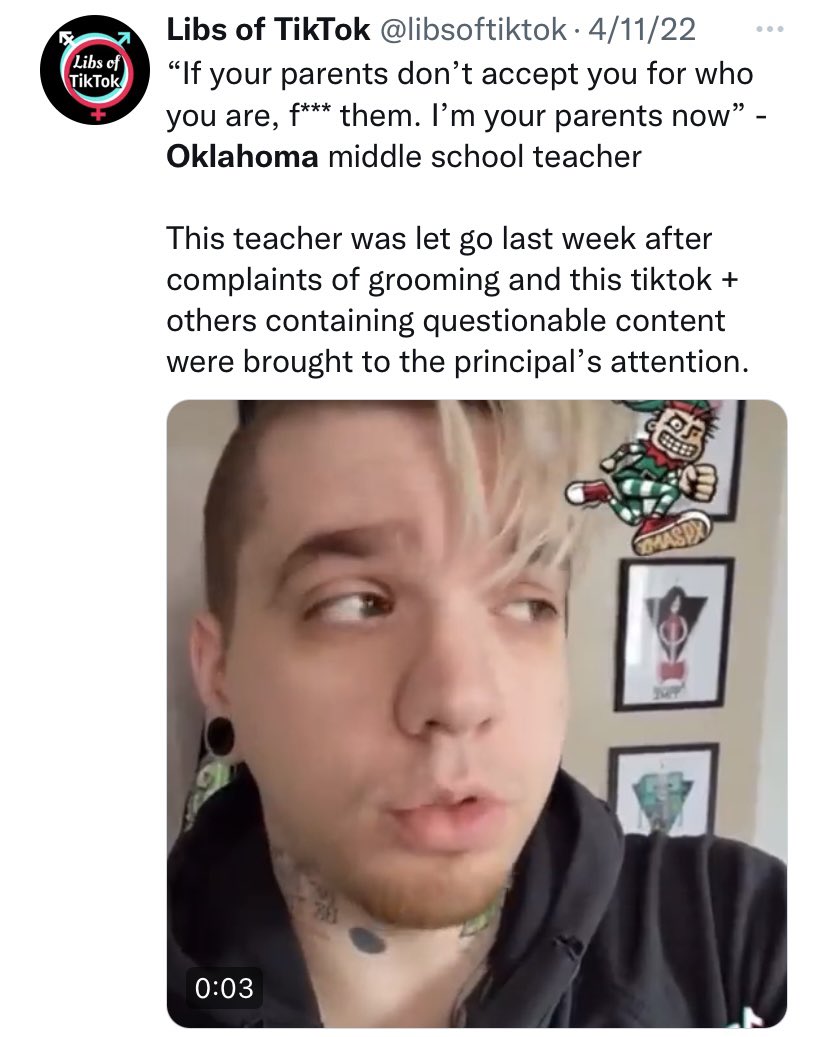Screen dimensions: 828x1037
Task: Click the lowest framed teal artwork in video
Action: pyautogui.click(x=663, y=790)
